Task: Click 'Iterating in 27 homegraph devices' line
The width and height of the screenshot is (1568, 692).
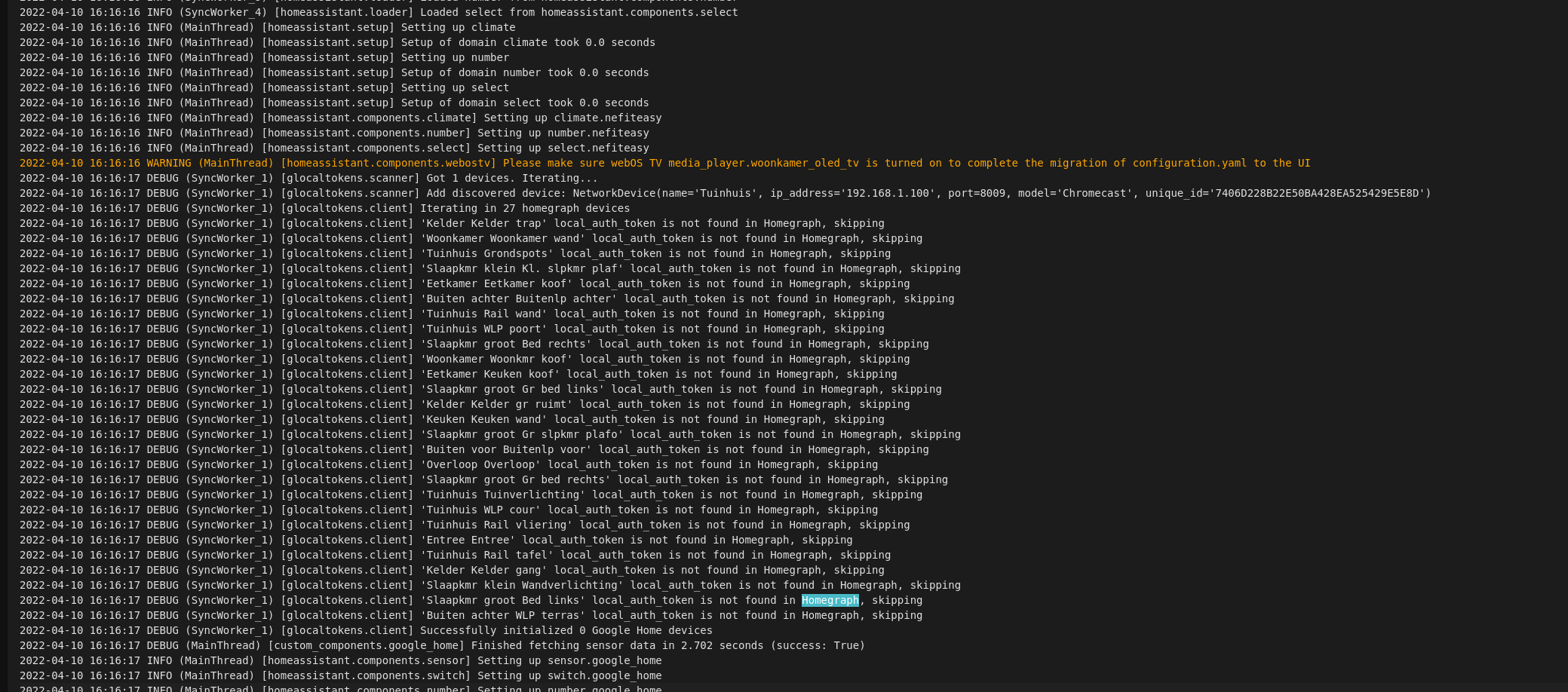Action: (324, 209)
